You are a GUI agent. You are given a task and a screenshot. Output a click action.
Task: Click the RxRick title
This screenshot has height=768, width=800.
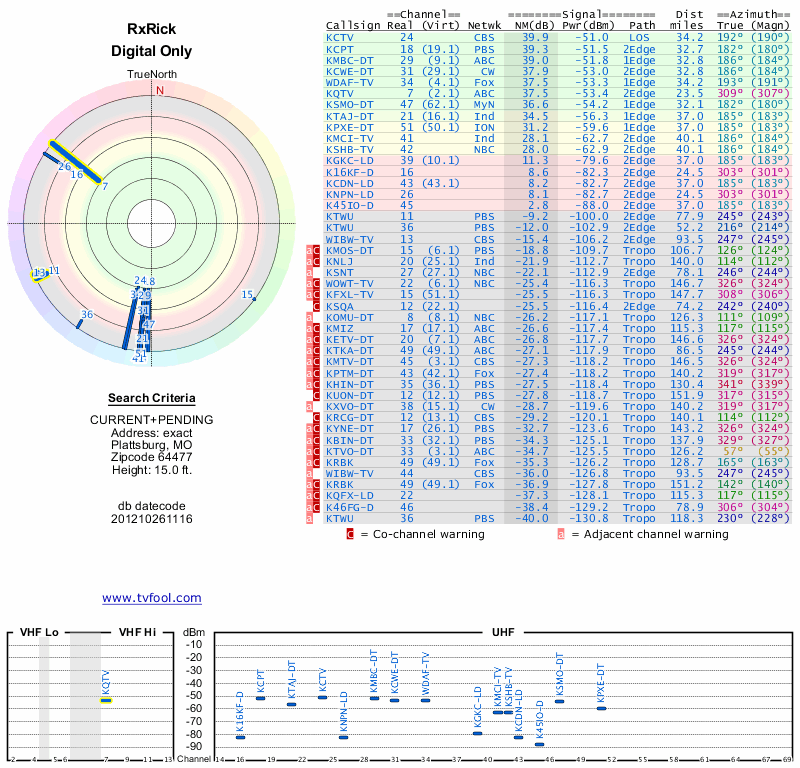coord(152,29)
